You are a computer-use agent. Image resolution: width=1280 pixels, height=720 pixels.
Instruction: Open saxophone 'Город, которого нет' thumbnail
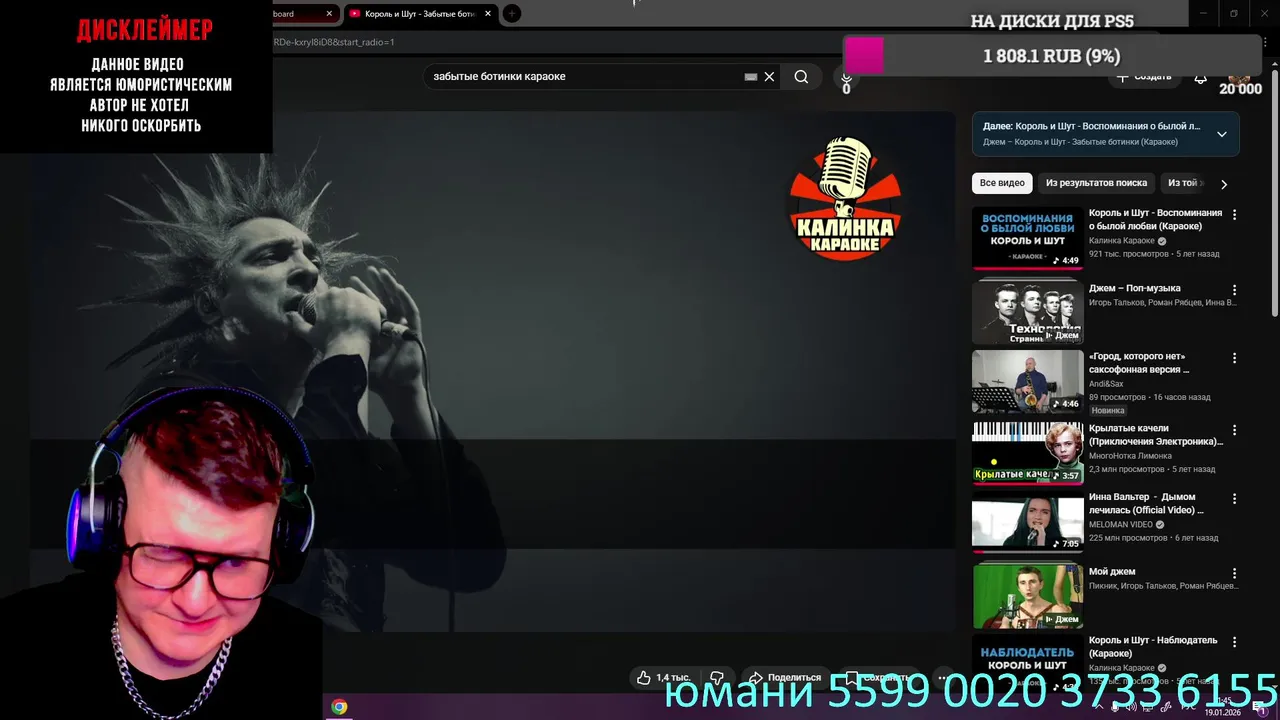[1027, 381]
